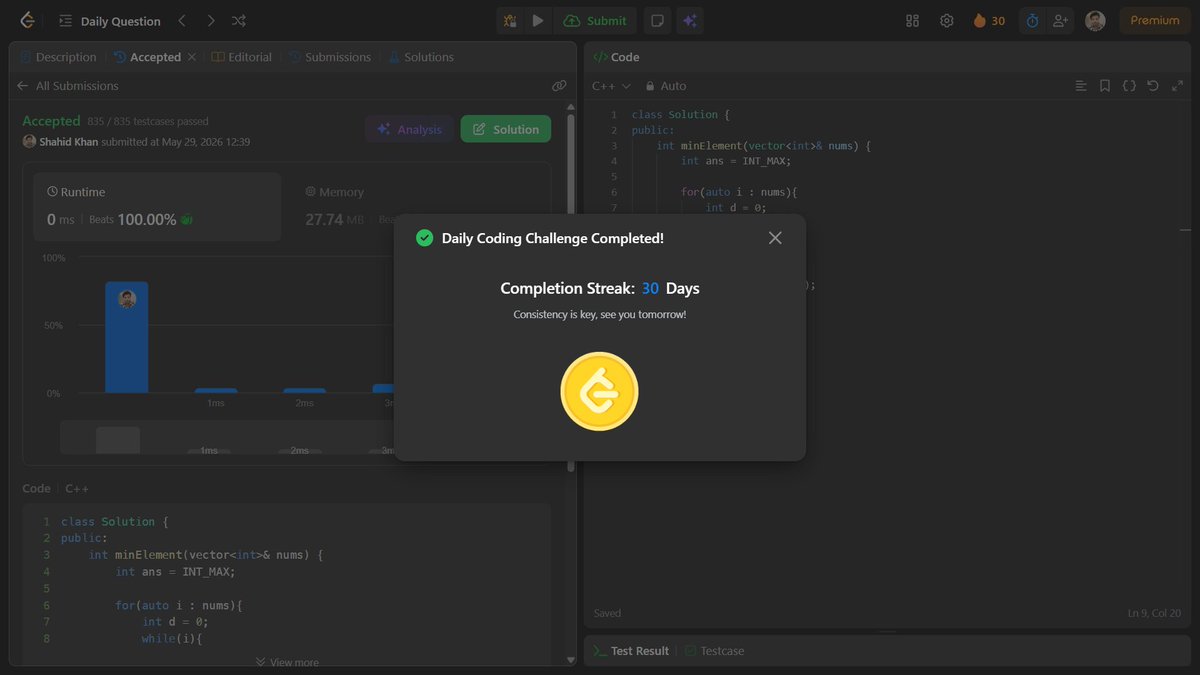This screenshot has width=1200, height=675.
Task: Click the Analysis button
Action: point(409,129)
